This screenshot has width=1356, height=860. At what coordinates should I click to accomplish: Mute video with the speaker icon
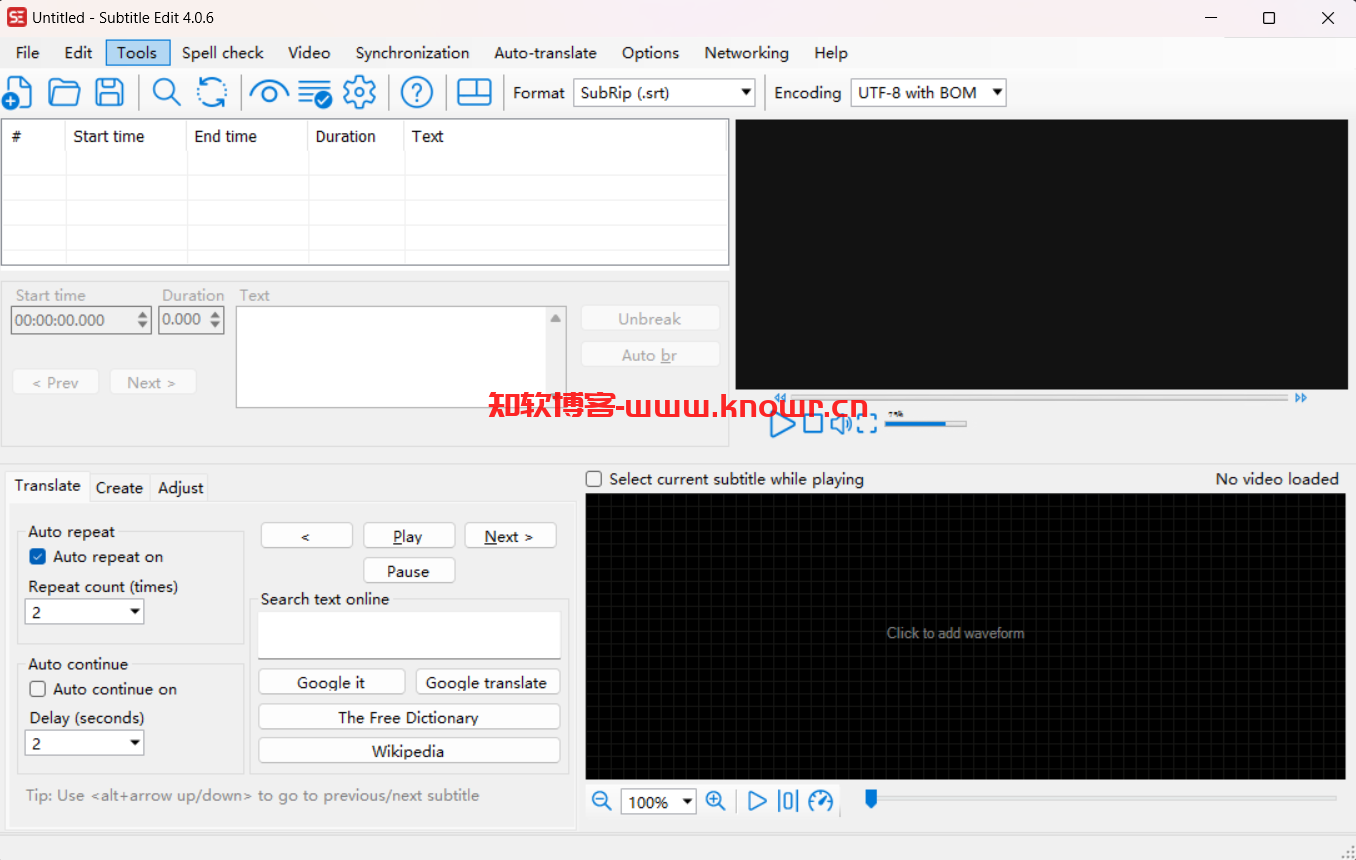pyautogui.click(x=840, y=423)
